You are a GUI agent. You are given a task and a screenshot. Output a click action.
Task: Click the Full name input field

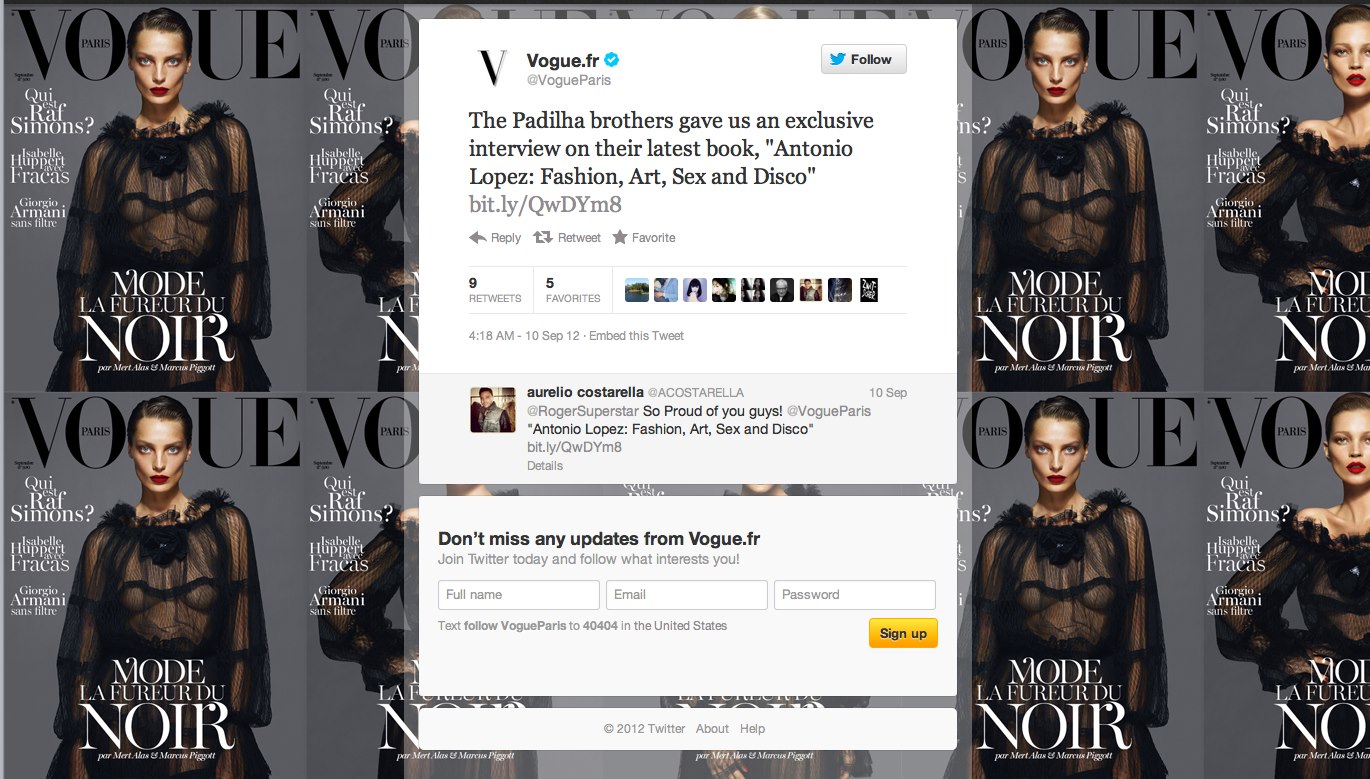tap(519, 594)
